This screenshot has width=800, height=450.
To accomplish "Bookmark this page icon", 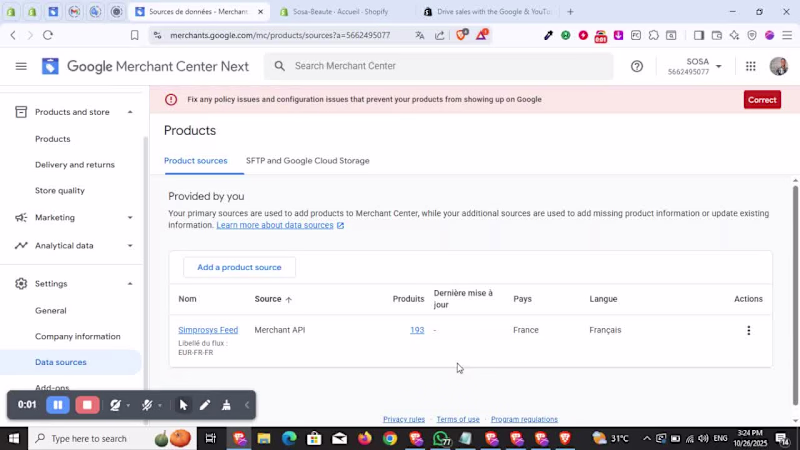I will (134, 35).
